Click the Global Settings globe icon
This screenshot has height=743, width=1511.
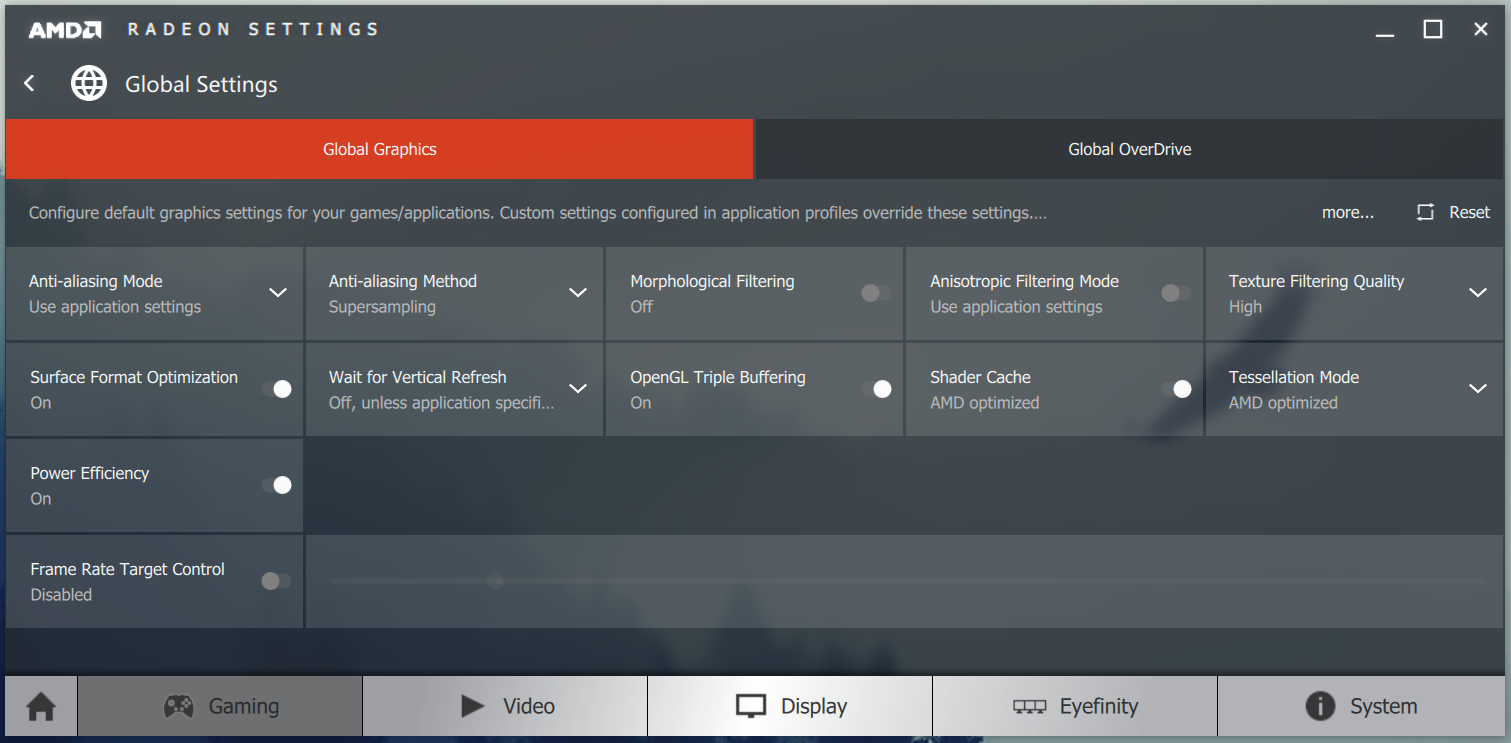(x=89, y=84)
